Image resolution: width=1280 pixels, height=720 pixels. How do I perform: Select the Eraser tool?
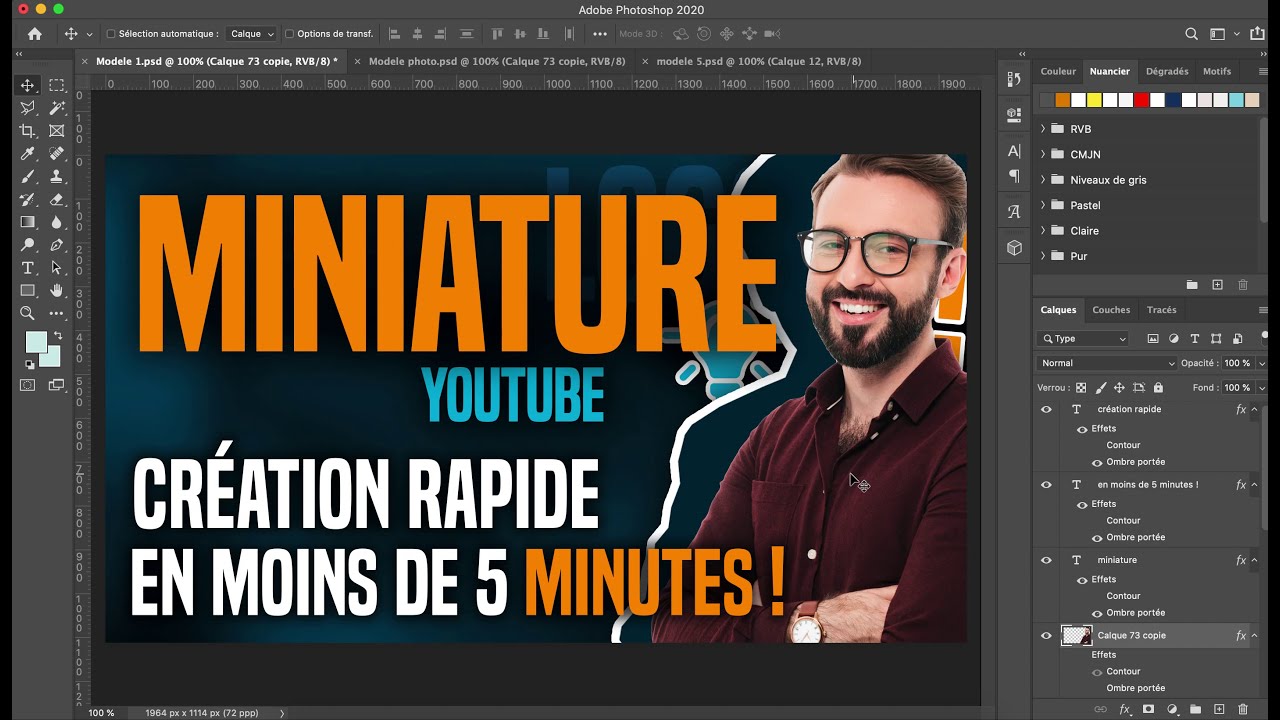coord(57,199)
